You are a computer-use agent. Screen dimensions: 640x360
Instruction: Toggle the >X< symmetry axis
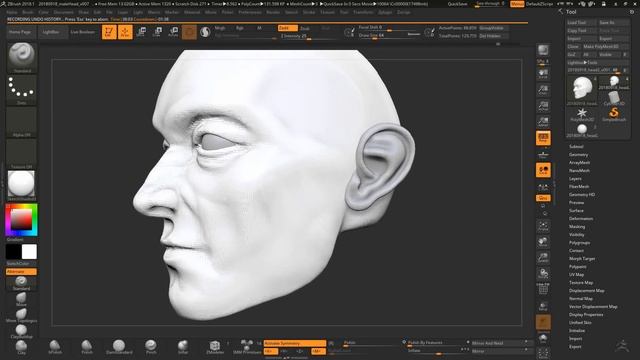point(271,351)
